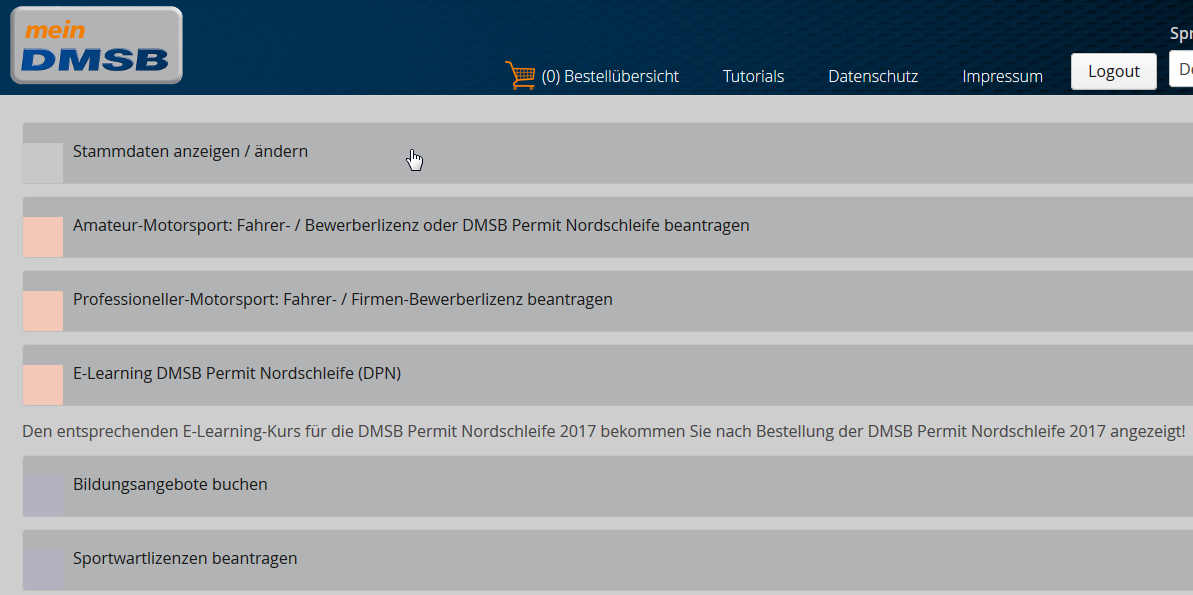Viewport: 1193px width, 595px height.
Task: Open the Bestellübersicht order overview link
Action: click(x=610, y=76)
